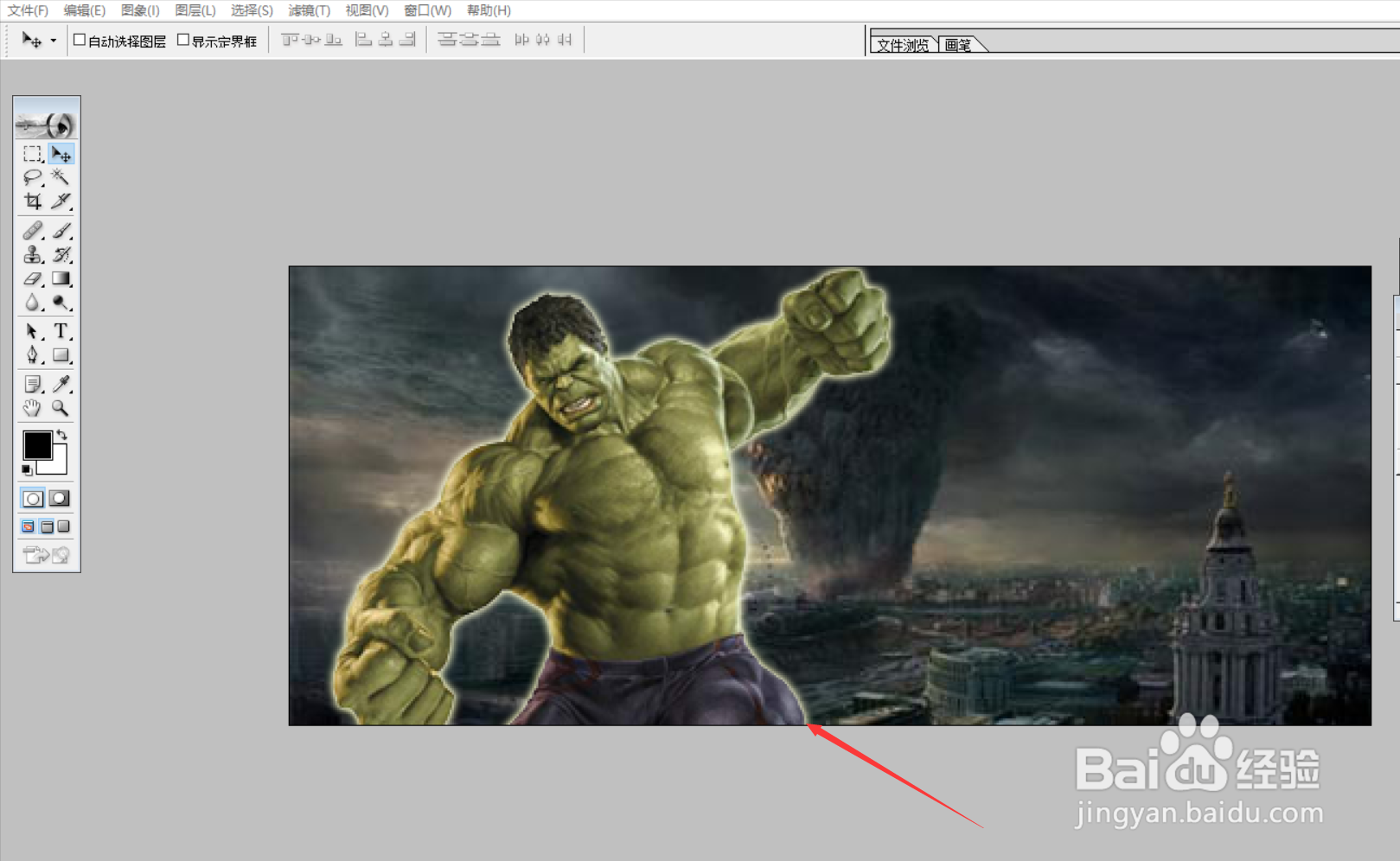Select the Move tool in the toolbox
The width and height of the screenshot is (1400, 861).
61,154
